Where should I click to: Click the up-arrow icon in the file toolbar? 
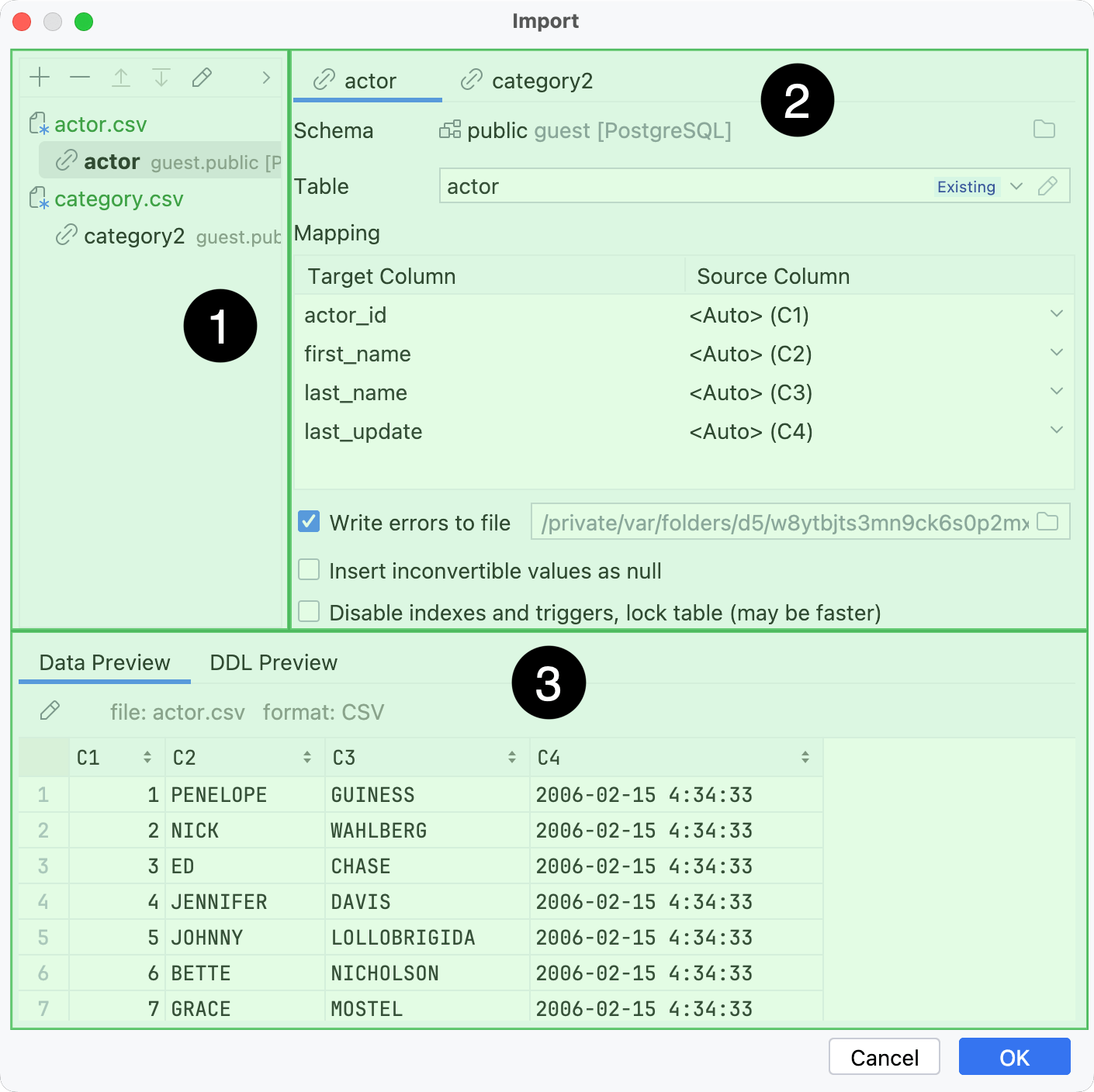tap(121, 77)
